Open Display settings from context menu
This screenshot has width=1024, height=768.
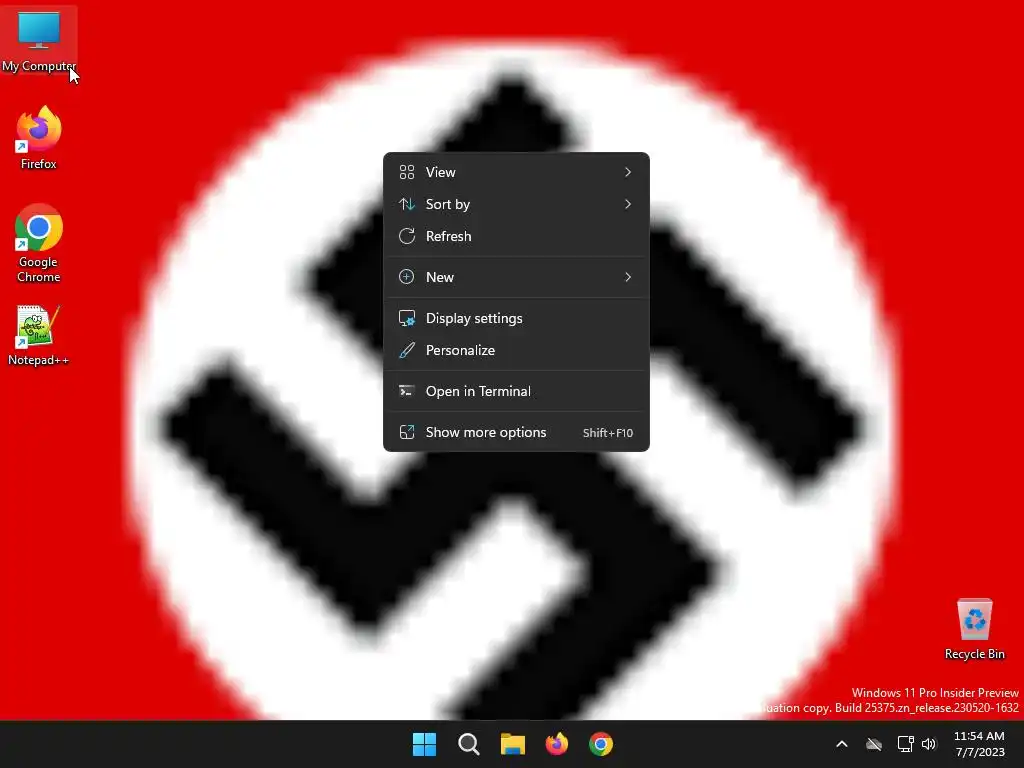516,318
